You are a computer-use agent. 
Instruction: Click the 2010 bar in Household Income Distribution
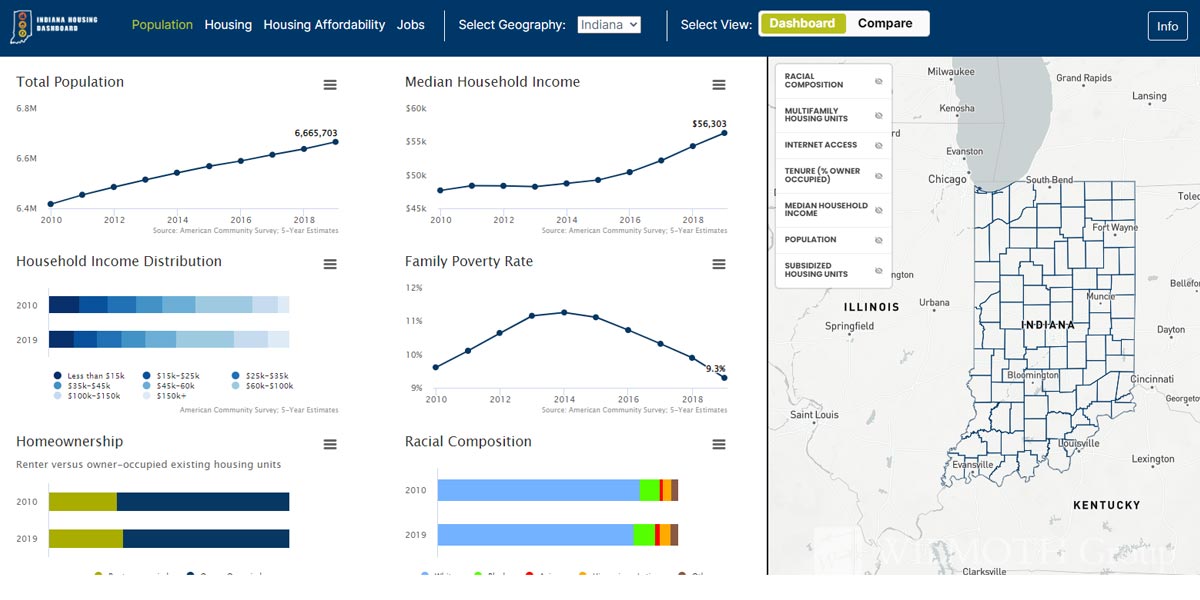[x=169, y=305]
